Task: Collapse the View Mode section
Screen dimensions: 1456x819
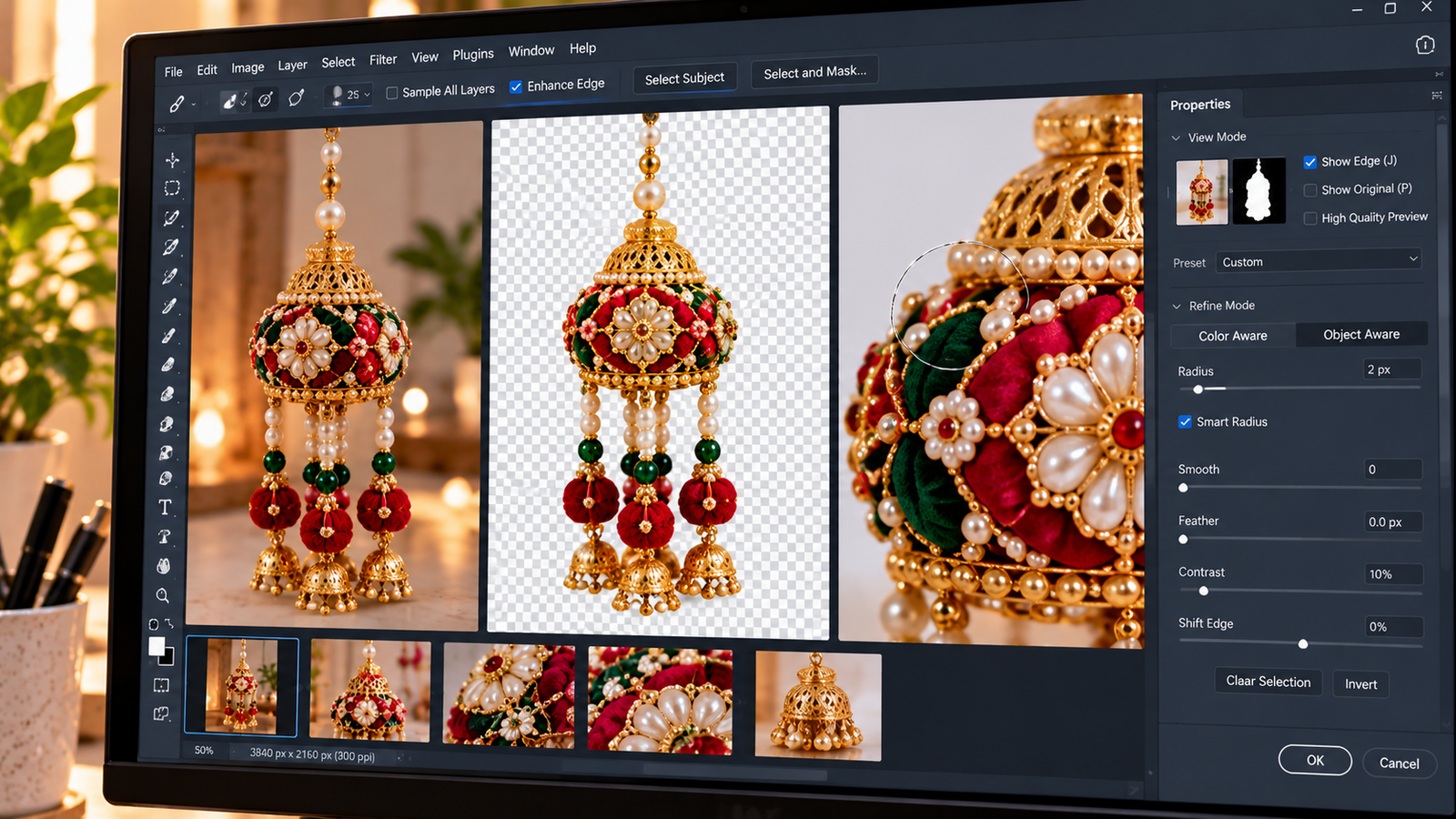Action: 1176,138
